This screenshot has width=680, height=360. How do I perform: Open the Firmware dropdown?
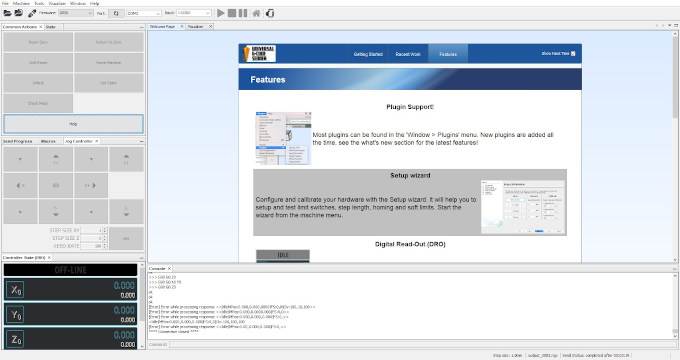76,13
